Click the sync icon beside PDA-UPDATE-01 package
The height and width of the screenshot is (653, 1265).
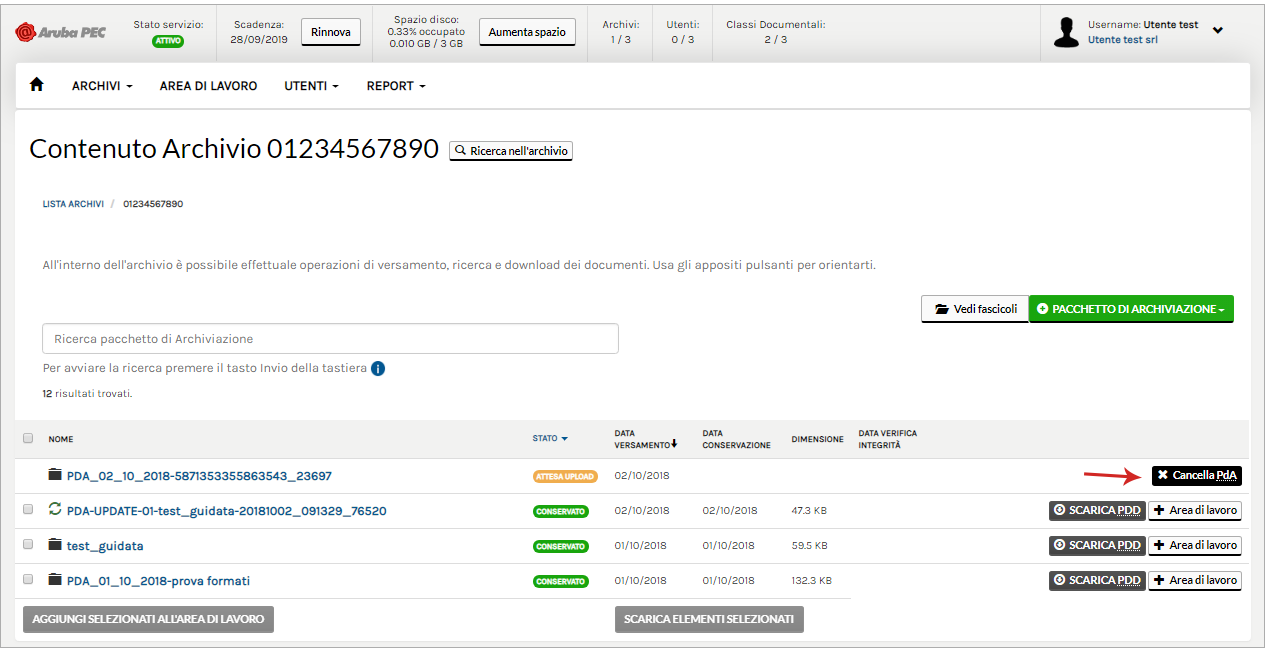[55, 510]
